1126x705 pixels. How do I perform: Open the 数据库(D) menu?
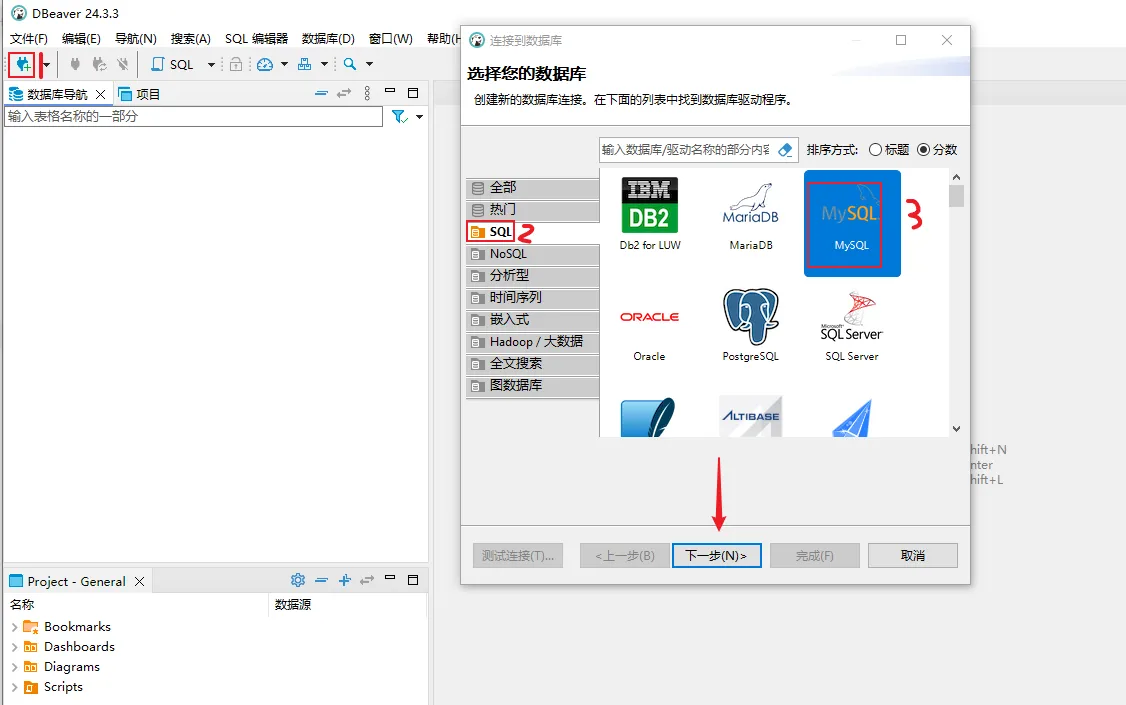coord(328,39)
